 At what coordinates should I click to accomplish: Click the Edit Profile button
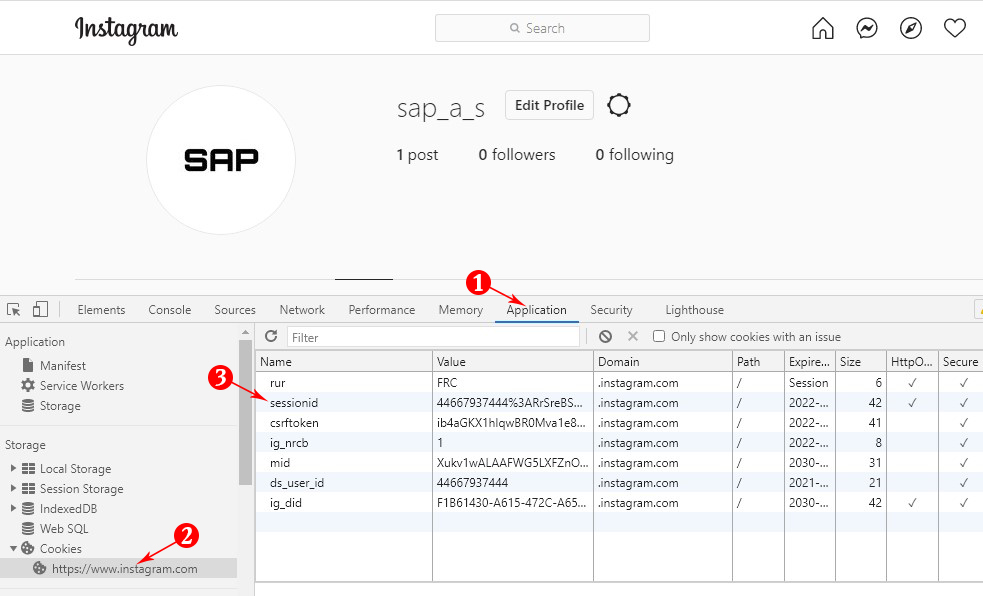tap(549, 105)
